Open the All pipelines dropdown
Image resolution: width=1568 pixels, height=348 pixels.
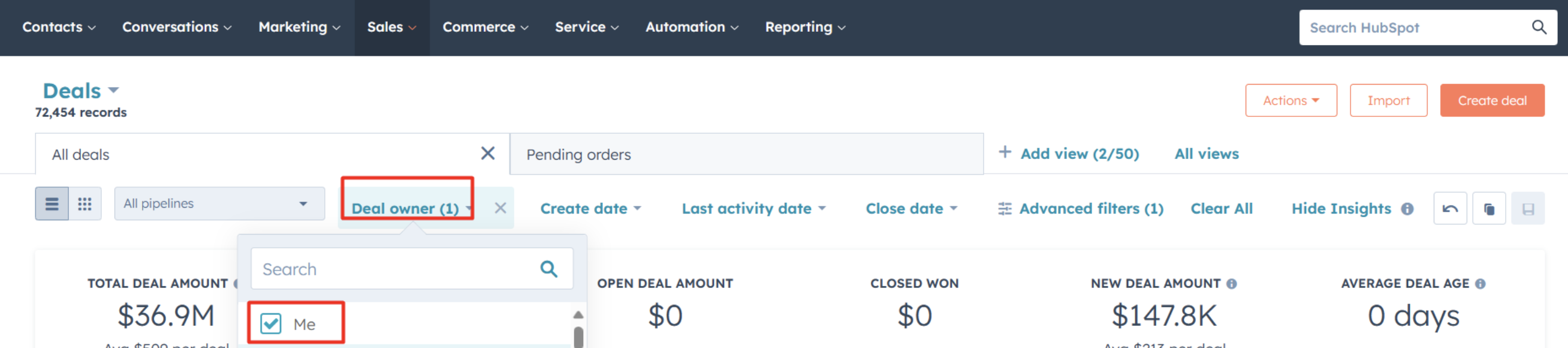pyautogui.click(x=219, y=203)
